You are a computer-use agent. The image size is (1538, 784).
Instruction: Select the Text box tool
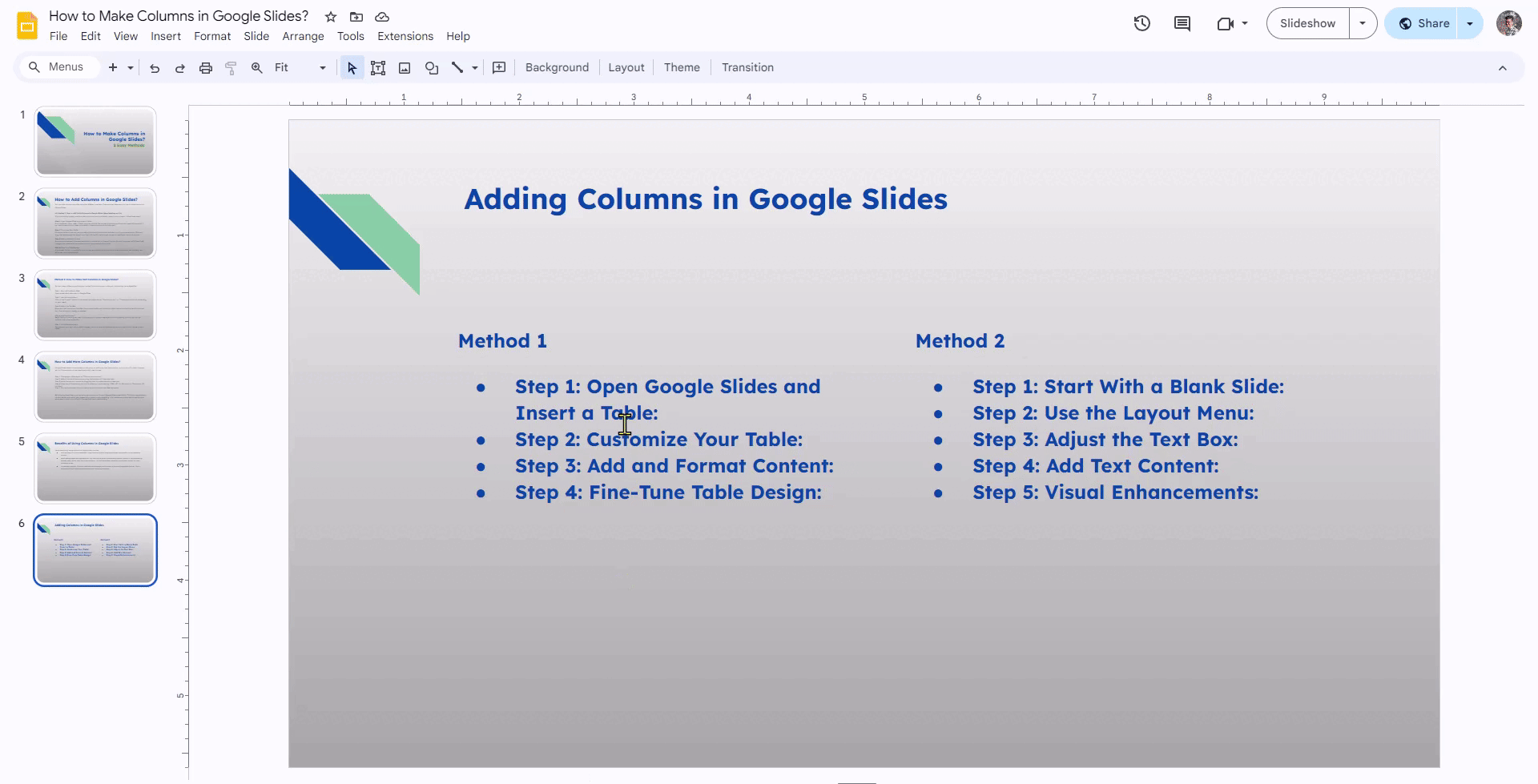pos(378,68)
